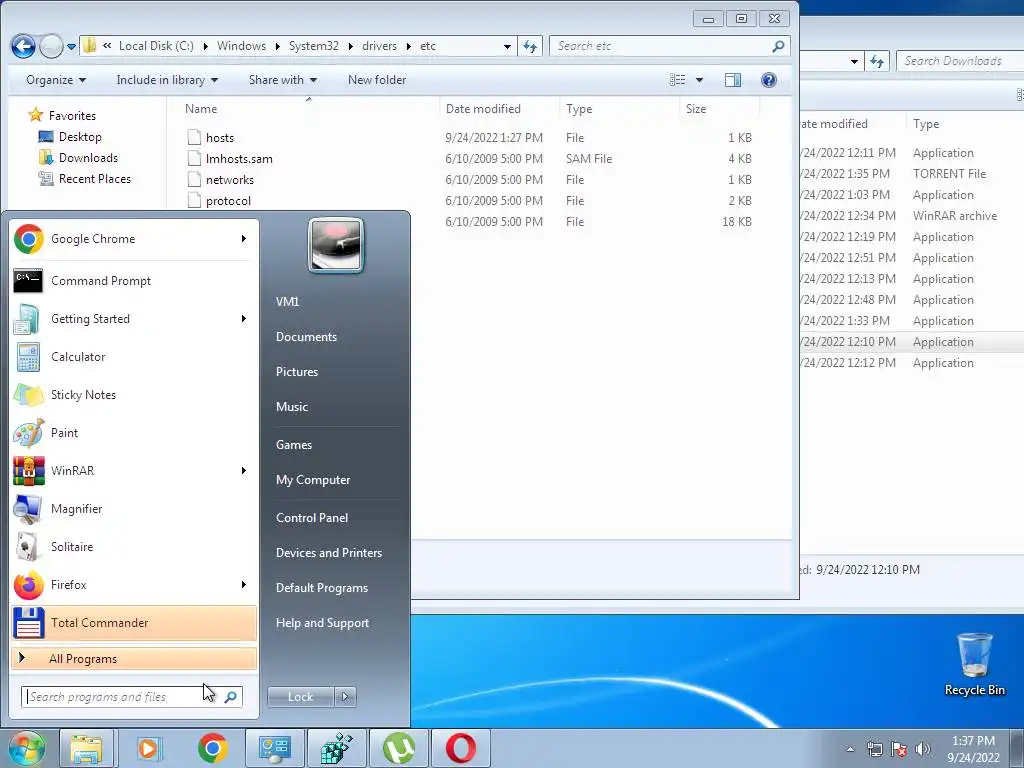This screenshot has height=768, width=1024.
Task: Open Control Panel from Start menu
Action: (x=312, y=518)
